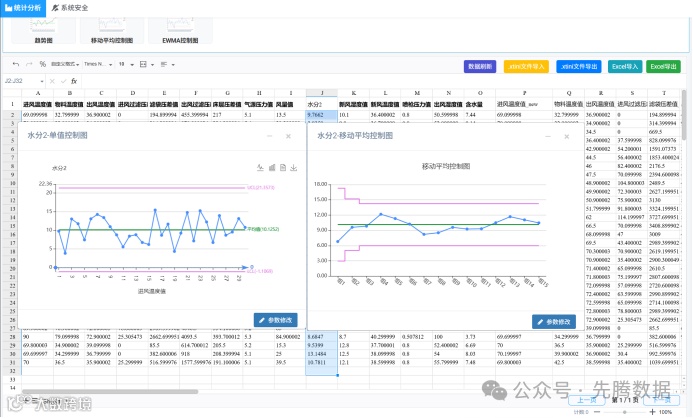693x418 pixels.
Task: Open the Times N... font dropdown
Action: pyautogui.click(x=99, y=65)
